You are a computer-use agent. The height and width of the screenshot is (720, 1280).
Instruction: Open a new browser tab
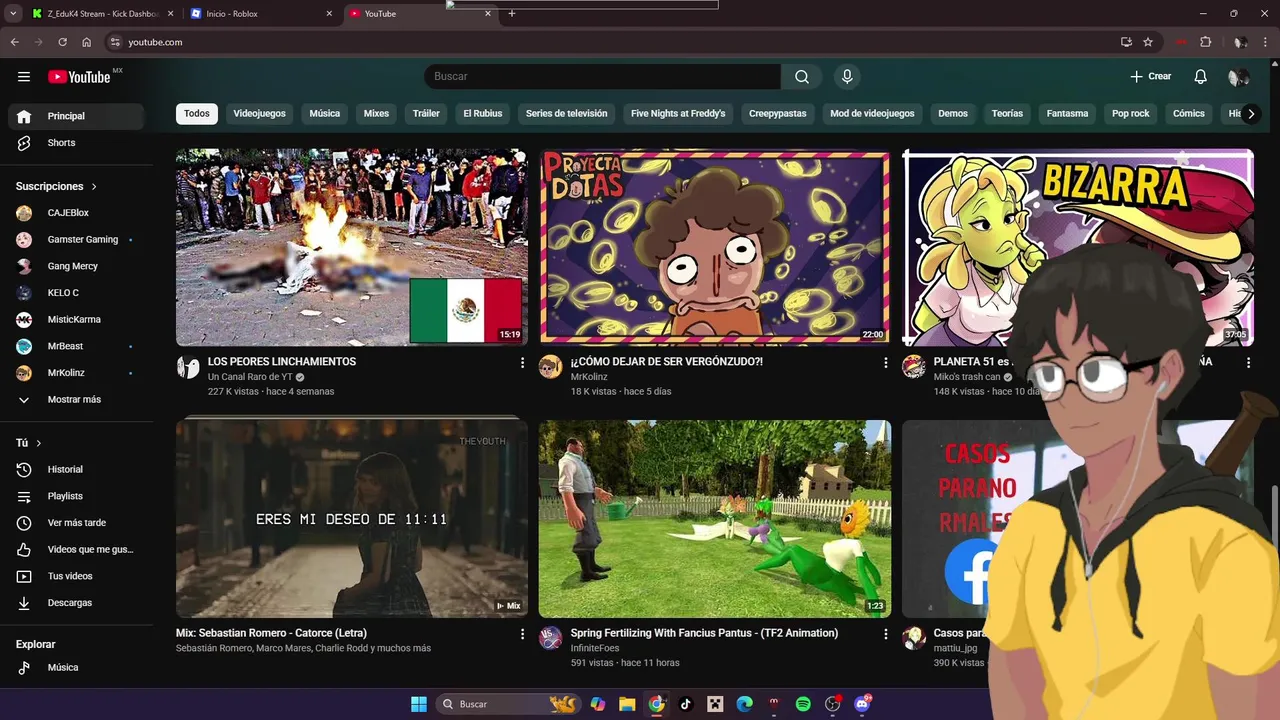click(512, 14)
